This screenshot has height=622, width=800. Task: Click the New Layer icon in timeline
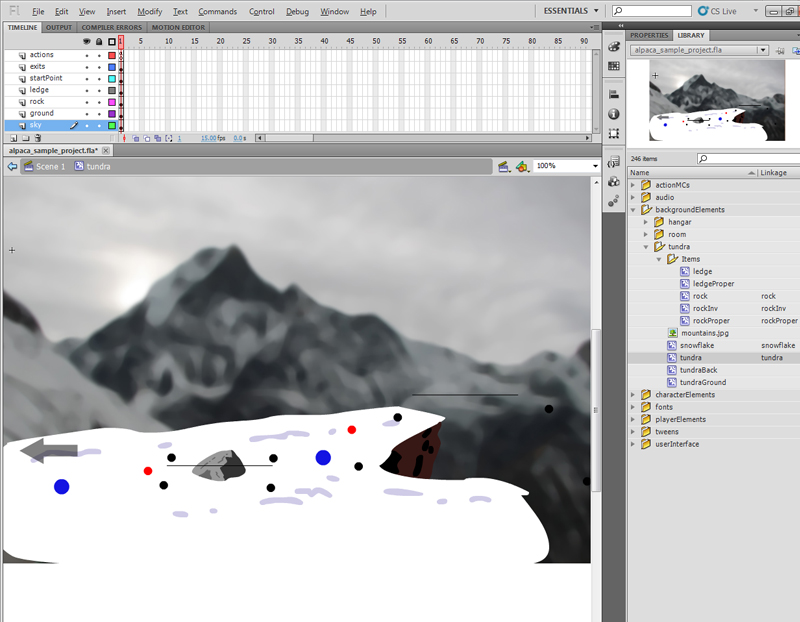[11, 138]
